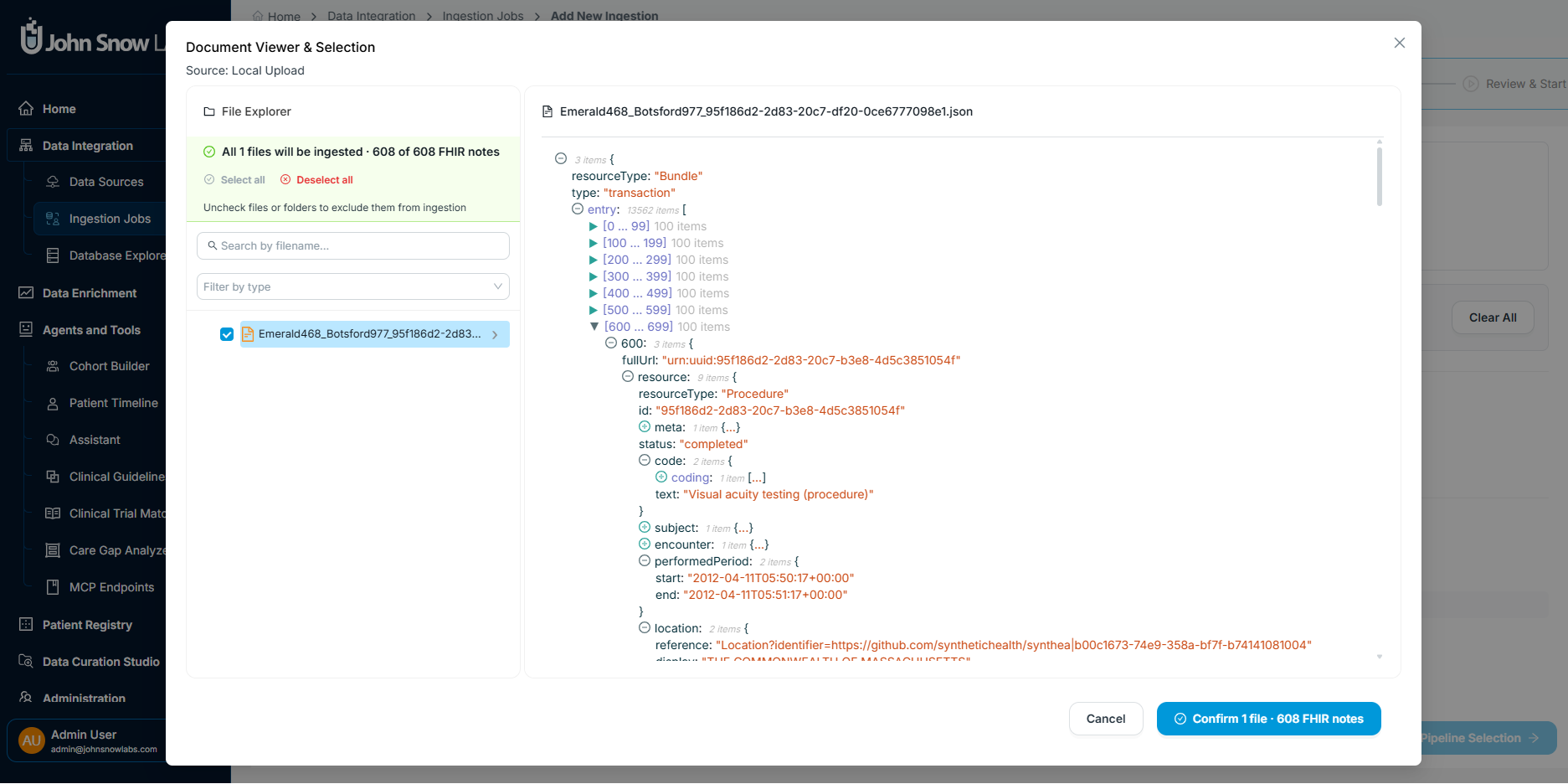Click the Home icon in sidebar
The width and height of the screenshot is (1568, 784).
26,109
